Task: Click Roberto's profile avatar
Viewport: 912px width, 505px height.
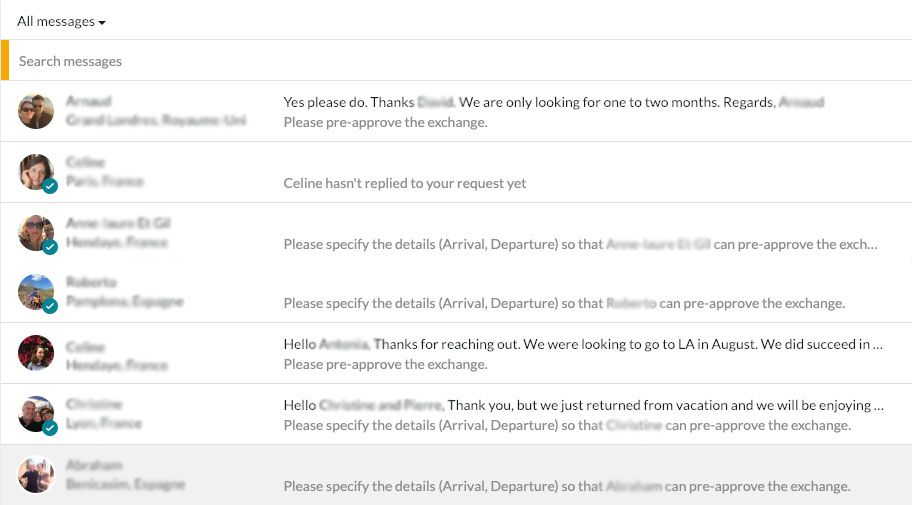Action: 36,292
